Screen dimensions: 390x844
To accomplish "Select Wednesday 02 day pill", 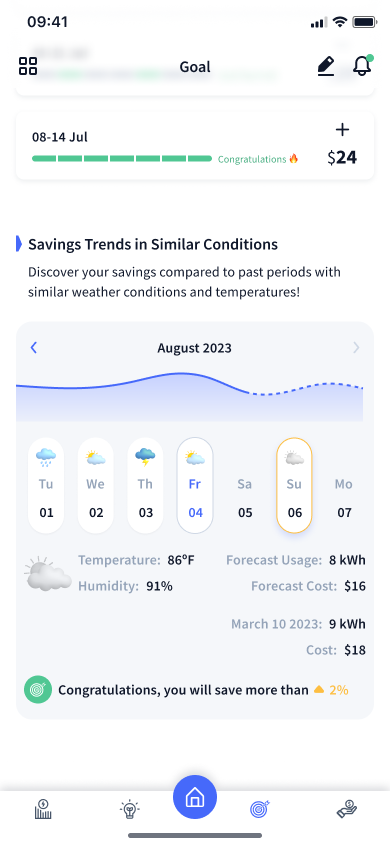I will [x=96, y=486].
